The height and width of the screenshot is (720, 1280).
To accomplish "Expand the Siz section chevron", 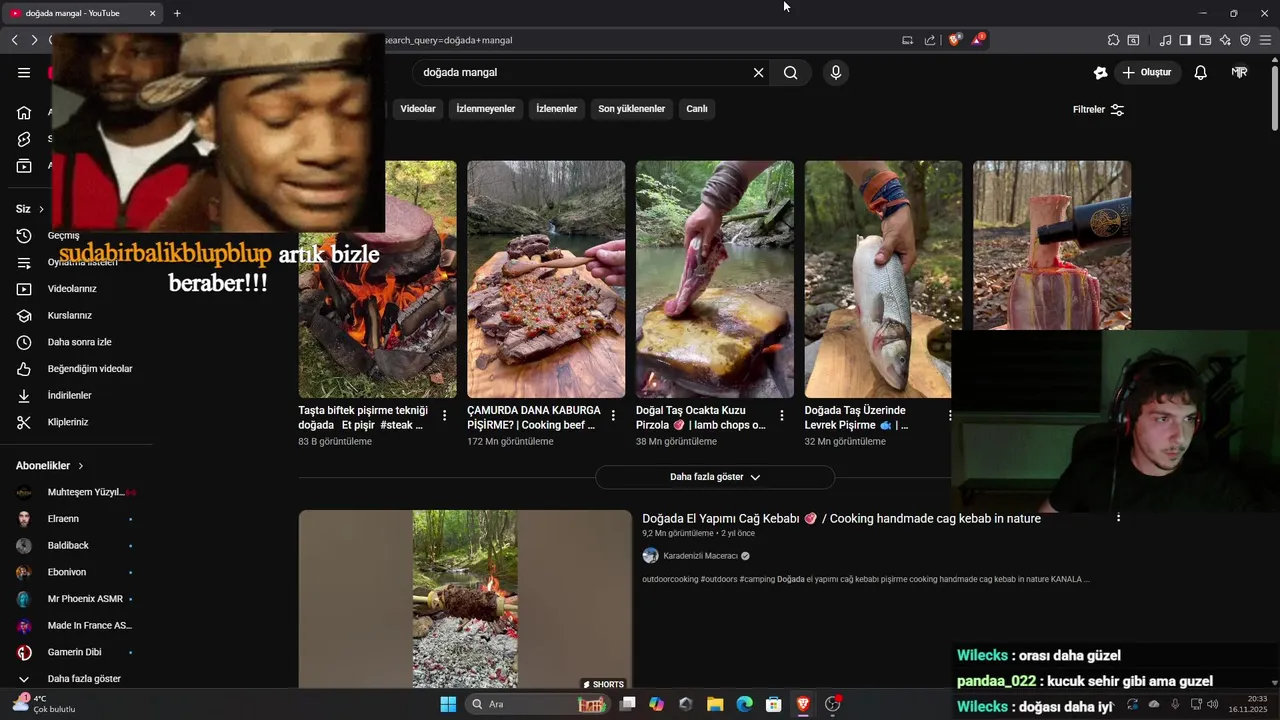I will pos(41,209).
